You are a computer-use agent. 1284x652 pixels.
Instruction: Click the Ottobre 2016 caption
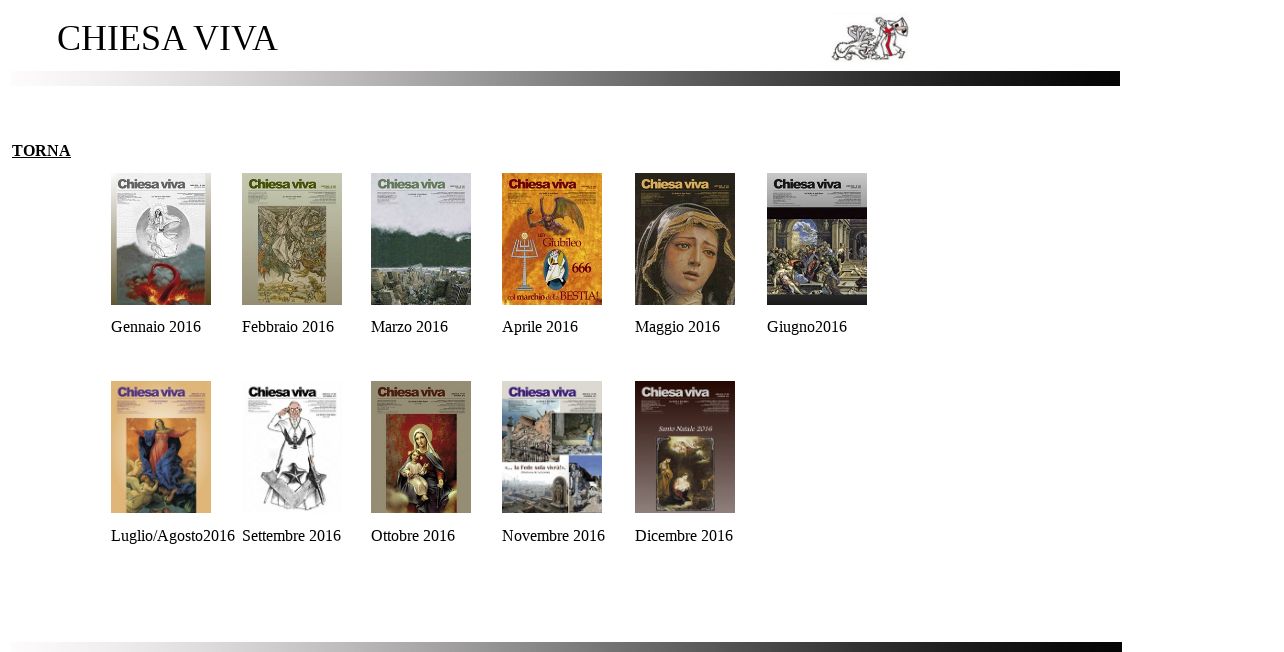point(413,536)
